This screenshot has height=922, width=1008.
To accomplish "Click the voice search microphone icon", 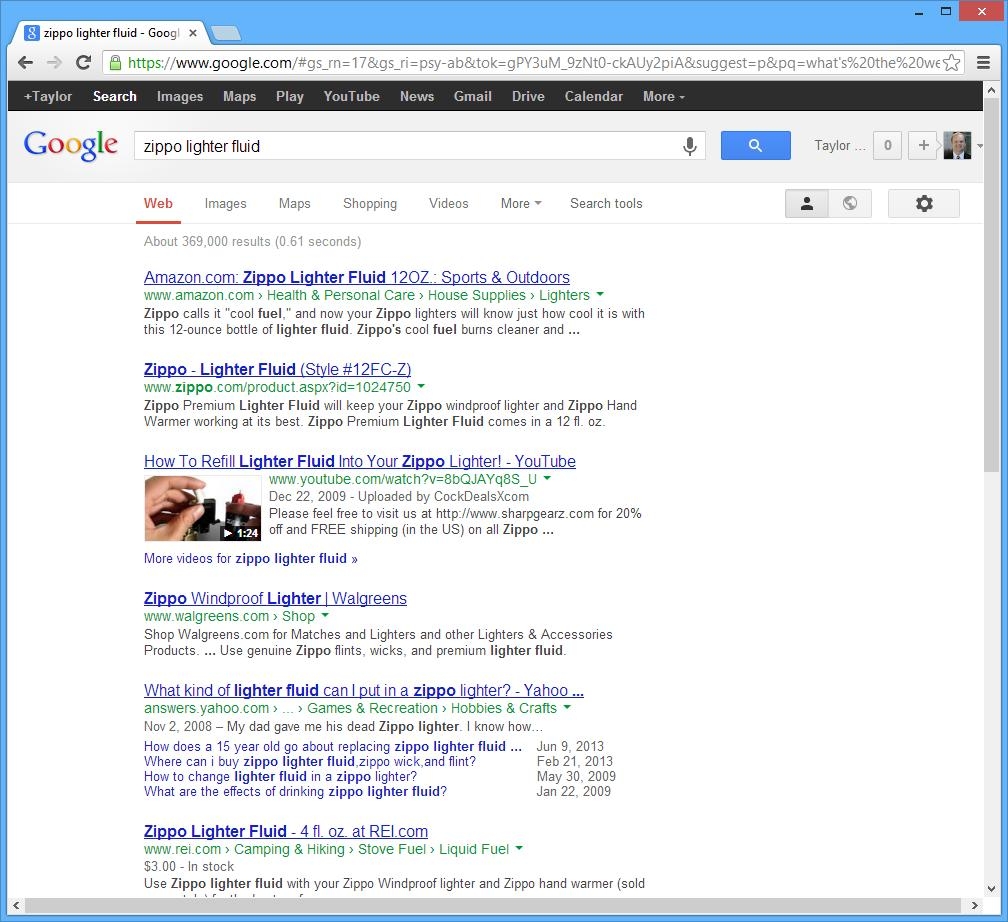I will tap(689, 146).
